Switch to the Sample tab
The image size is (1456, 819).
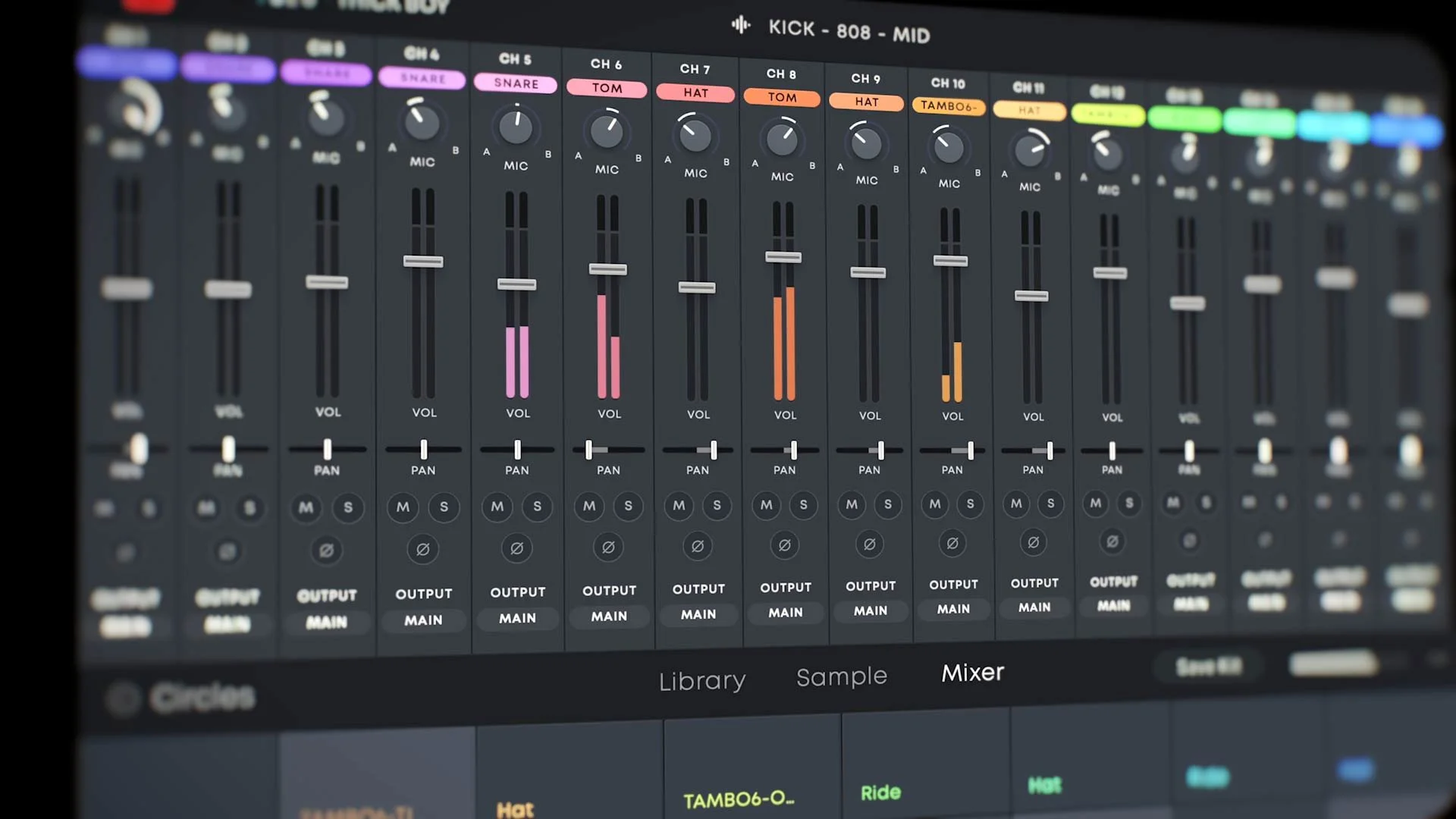tap(842, 676)
